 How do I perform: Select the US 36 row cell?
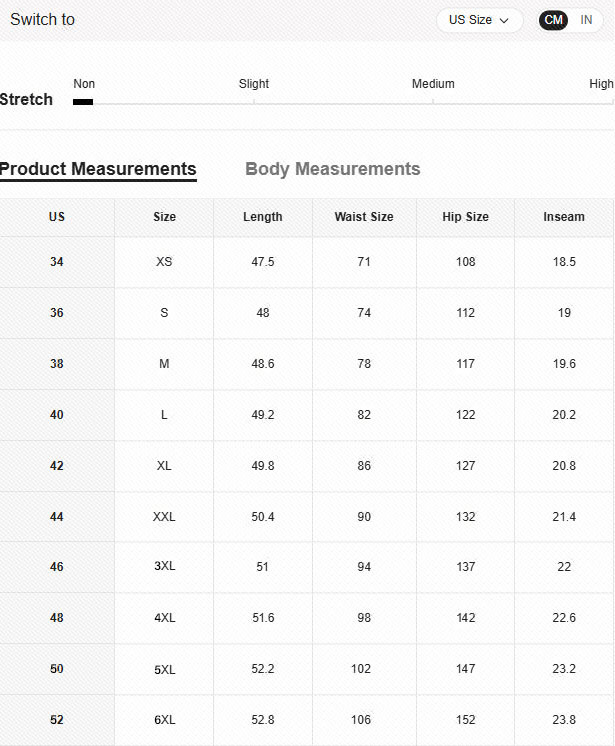click(x=57, y=313)
